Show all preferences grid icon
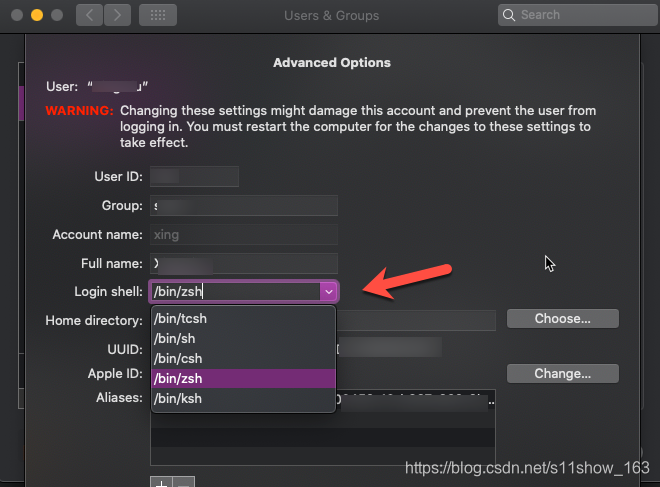660x487 pixels. [x=158, y=16]
